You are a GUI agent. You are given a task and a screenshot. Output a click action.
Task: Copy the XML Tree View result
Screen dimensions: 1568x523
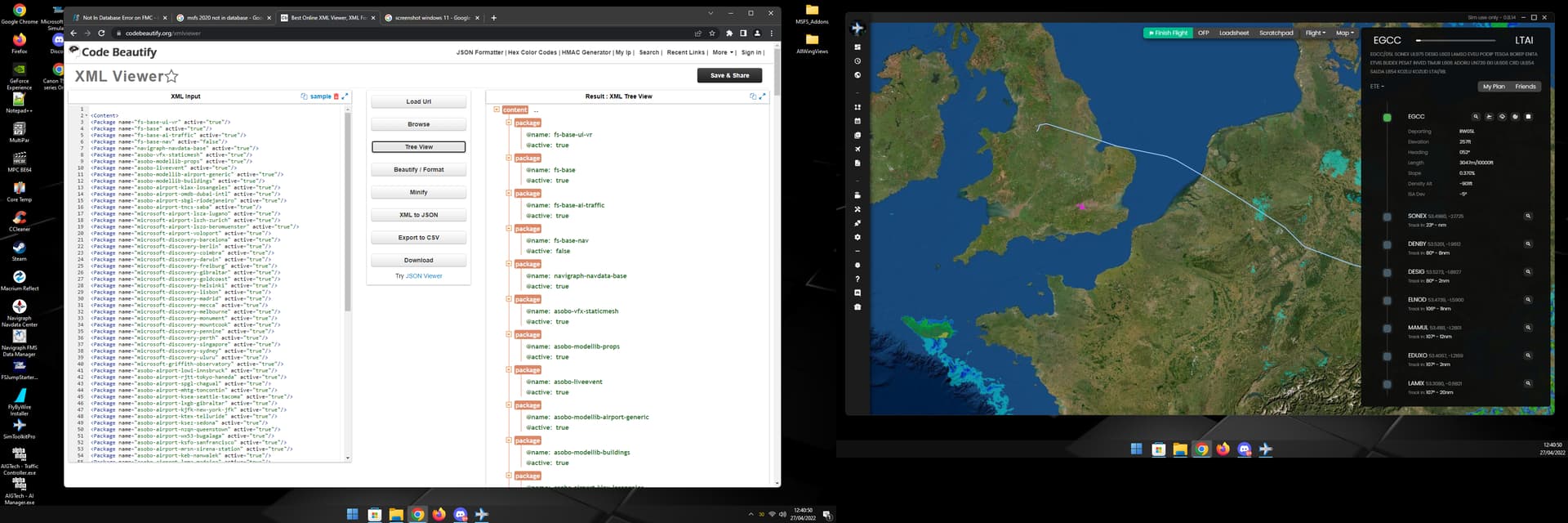753,96
